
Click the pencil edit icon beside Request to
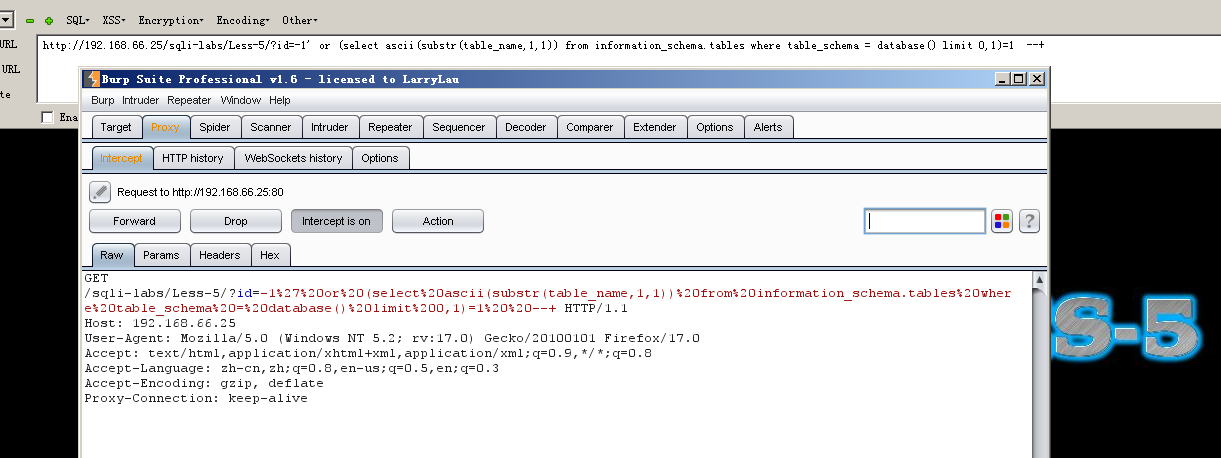click(x=100, y=191)
